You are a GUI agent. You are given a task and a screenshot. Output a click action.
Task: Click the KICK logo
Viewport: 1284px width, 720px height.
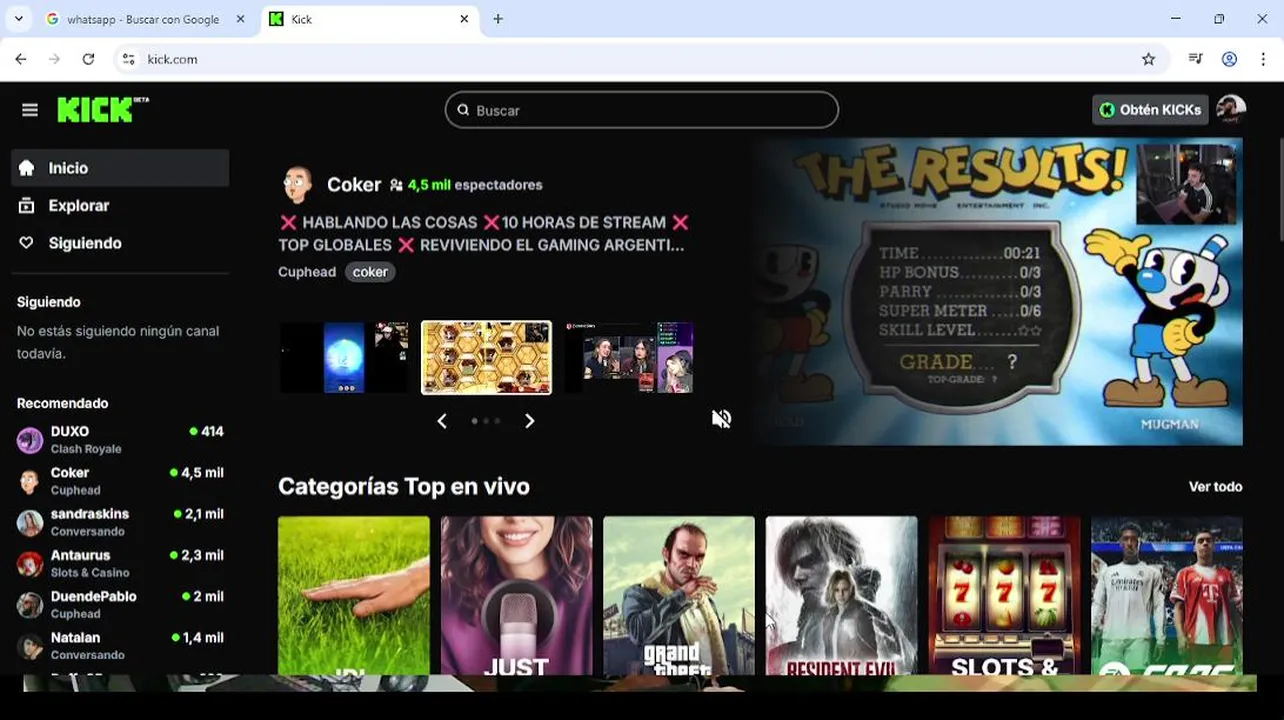(x=102, y=109)
